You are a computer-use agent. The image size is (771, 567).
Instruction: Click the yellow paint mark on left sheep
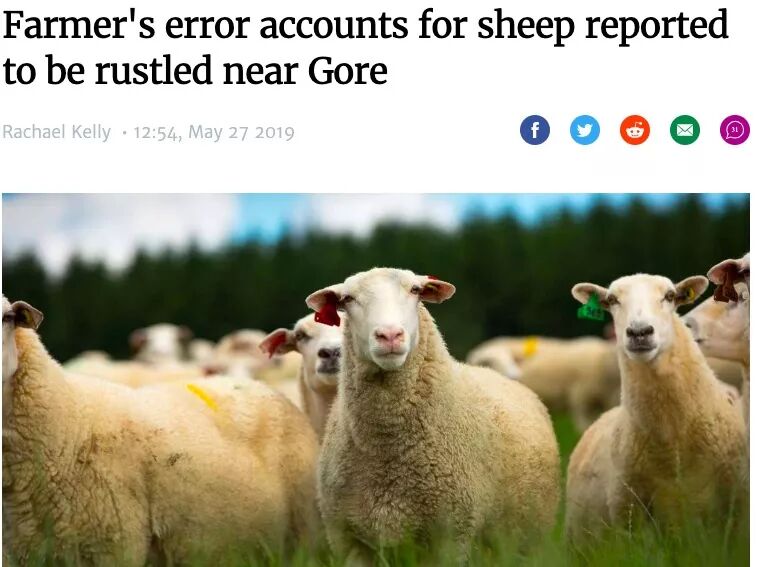(x=203, y=397)
